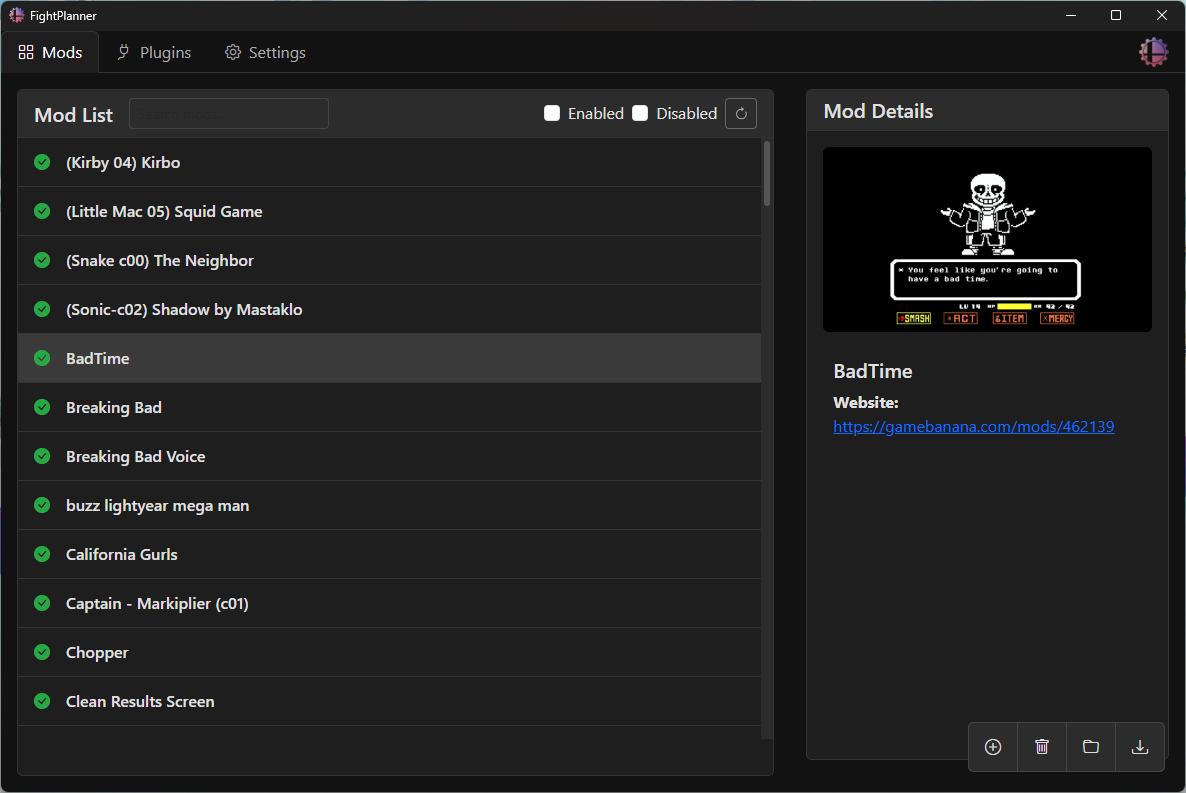Enable the Enabled filter checkbox
This screenshot has width=1186, height=793.
[x=552, y=114]
